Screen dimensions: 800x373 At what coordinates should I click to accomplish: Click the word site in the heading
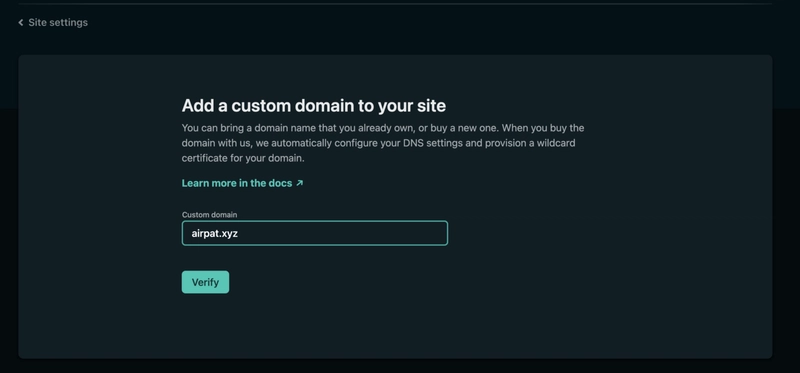tap(432, 106)
